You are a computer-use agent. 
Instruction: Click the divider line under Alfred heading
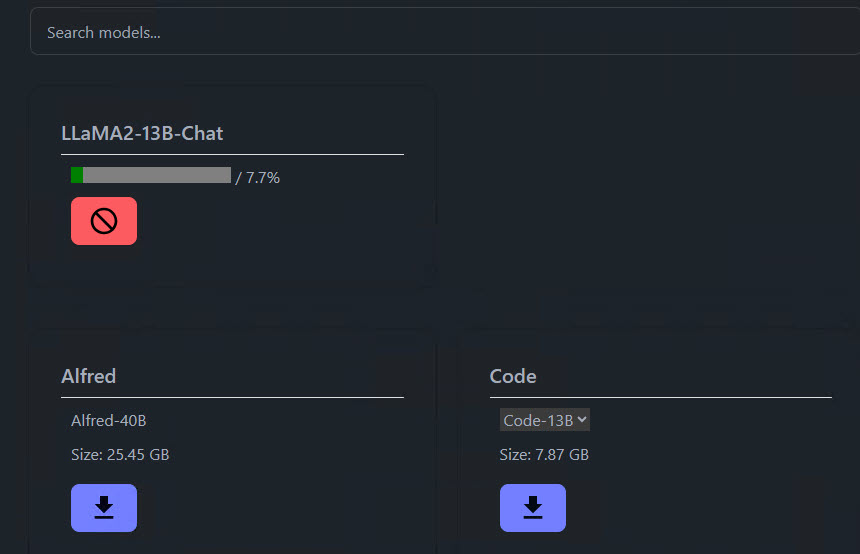point(232,397)
